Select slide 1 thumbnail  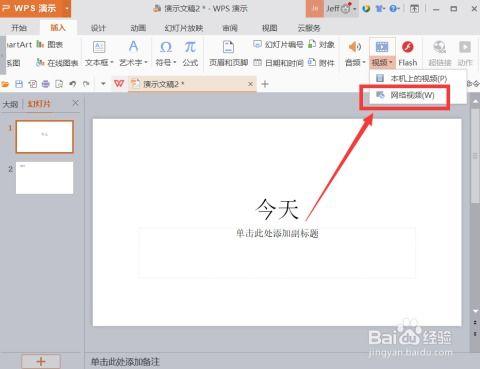pyautogui.click(x=44, y=137)
